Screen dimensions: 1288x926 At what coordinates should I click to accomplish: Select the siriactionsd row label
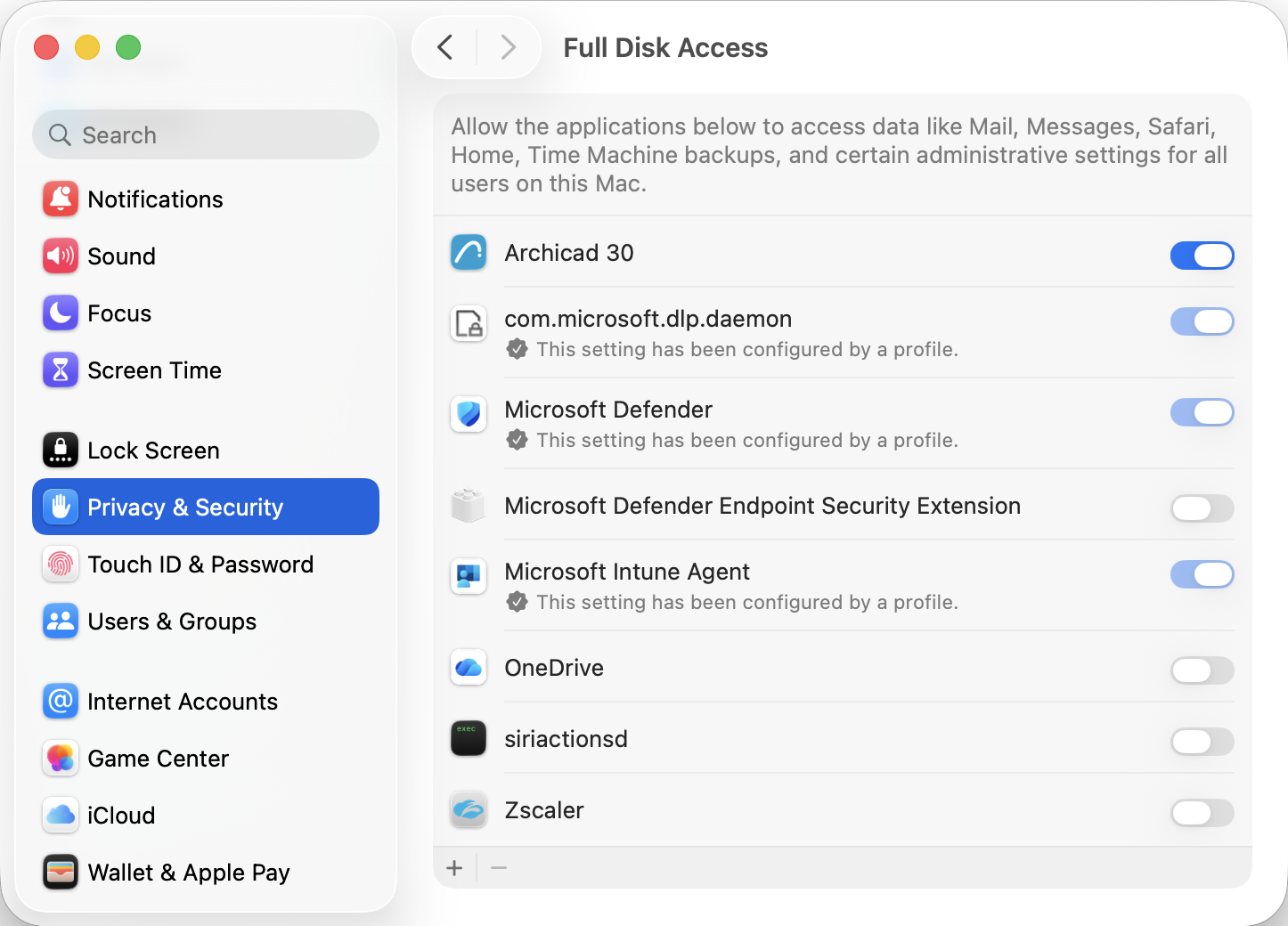coord(566,739)
